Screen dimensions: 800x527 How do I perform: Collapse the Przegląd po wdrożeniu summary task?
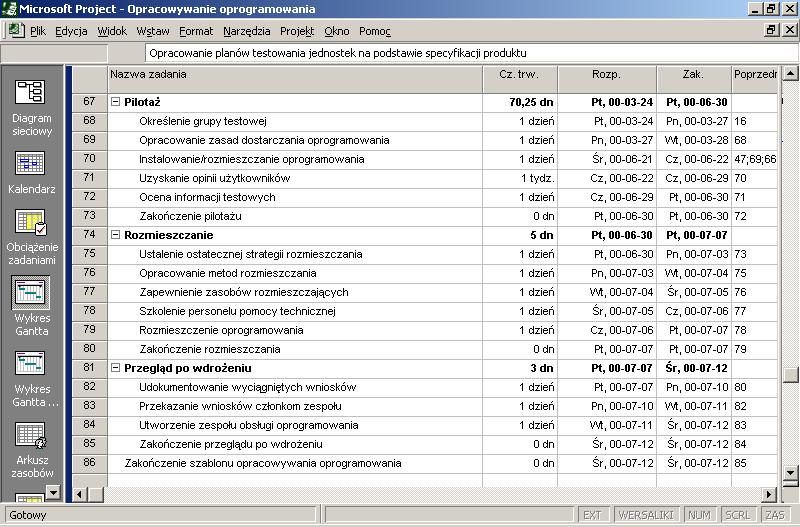pos(116,368)
